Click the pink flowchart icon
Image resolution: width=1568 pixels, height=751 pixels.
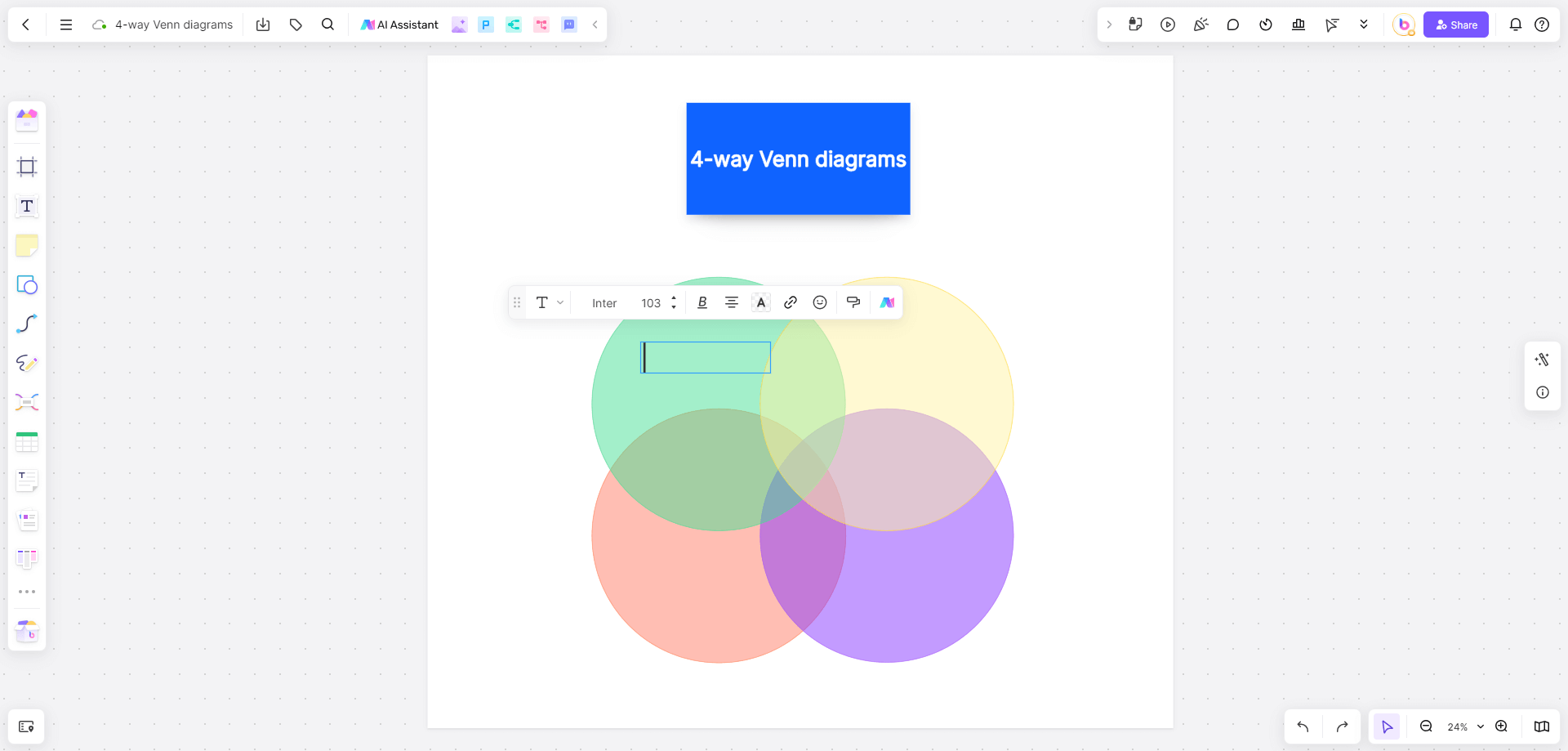(x=541, y=25)
